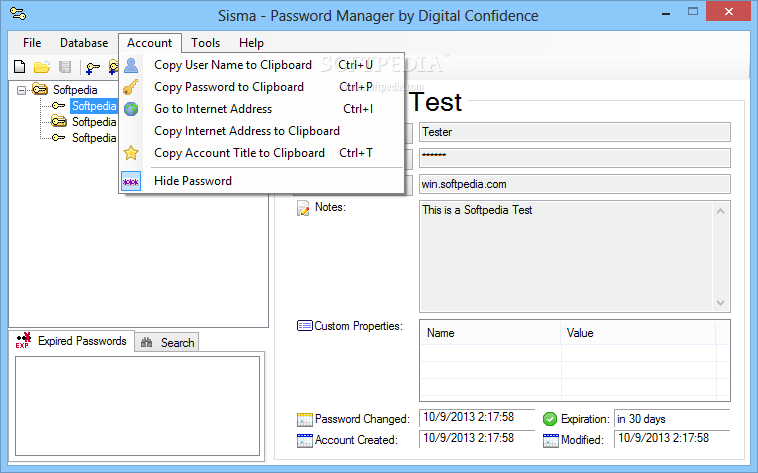
Task: Click the purple asterisks Hide Password icon
Action: (x=131, y=181)
